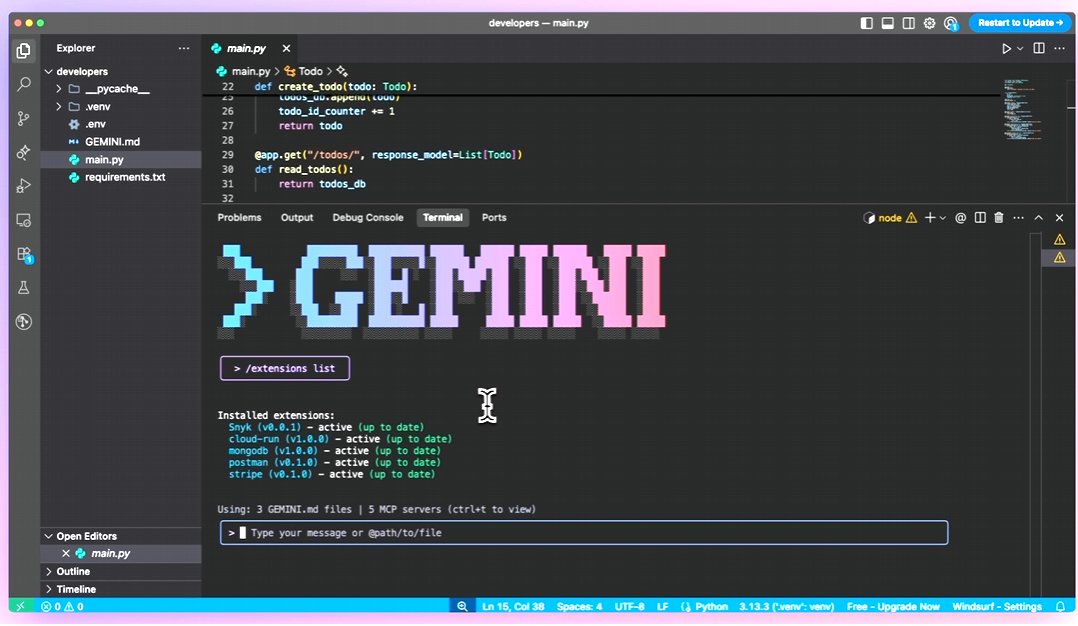This screenshot has width=1078, height=626.
Task: Expand the Timeline section
Action: (x=121, y=590)
